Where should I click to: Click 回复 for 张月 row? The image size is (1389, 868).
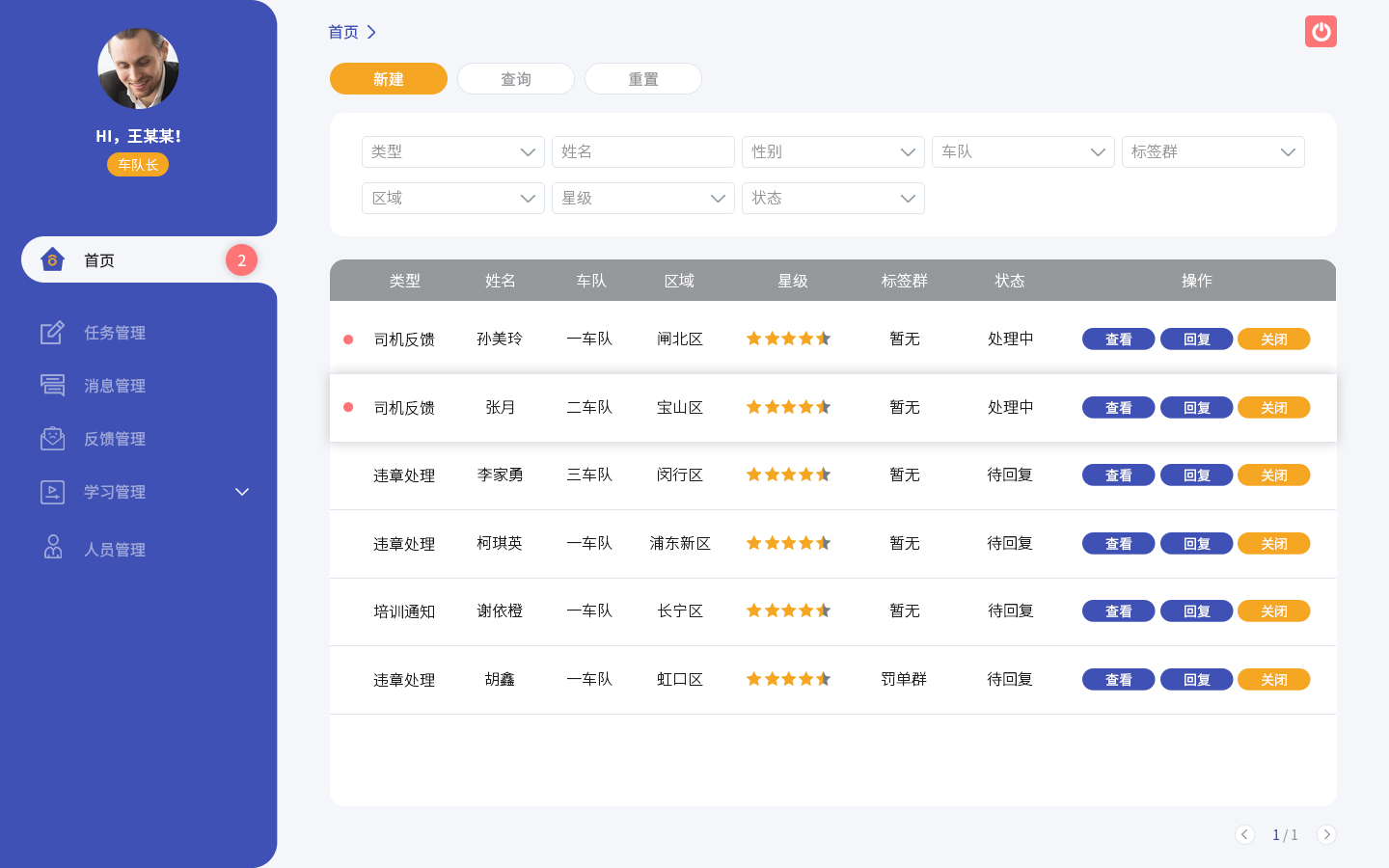click(x=1197, y=408)
